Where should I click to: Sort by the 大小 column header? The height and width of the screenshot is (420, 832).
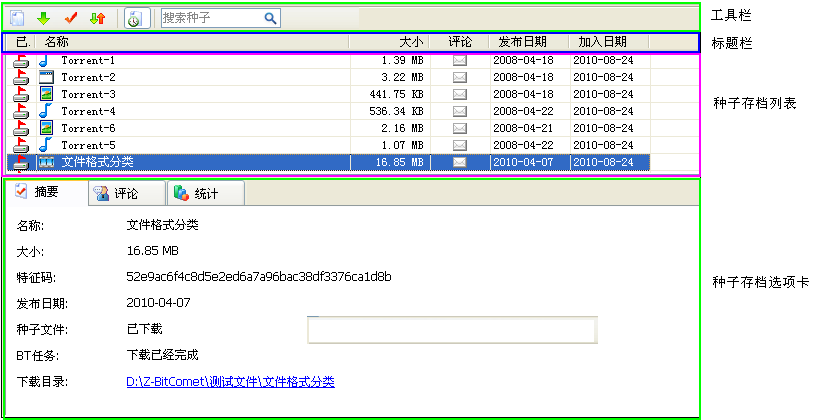389,42
